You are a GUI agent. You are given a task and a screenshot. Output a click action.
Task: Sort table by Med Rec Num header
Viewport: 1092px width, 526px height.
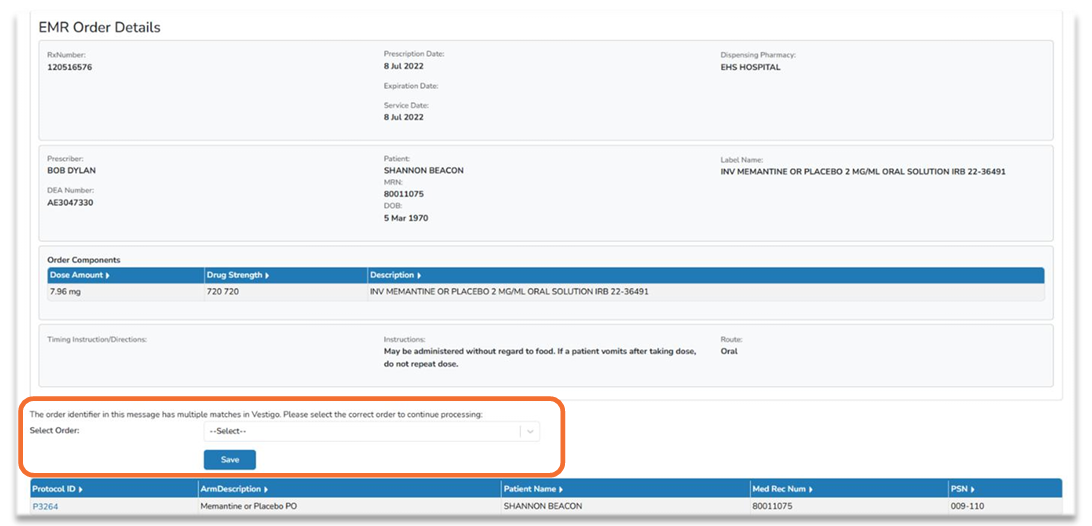coord(782,489)
